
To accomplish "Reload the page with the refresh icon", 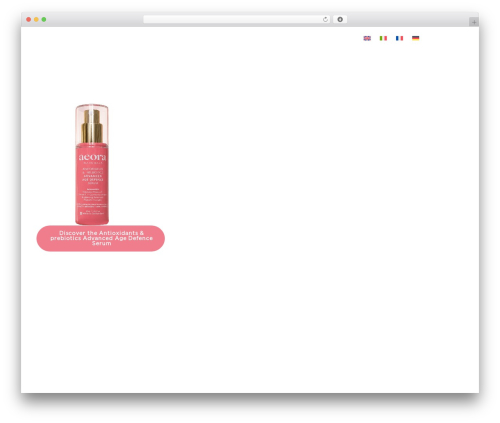I will (325, 20).
